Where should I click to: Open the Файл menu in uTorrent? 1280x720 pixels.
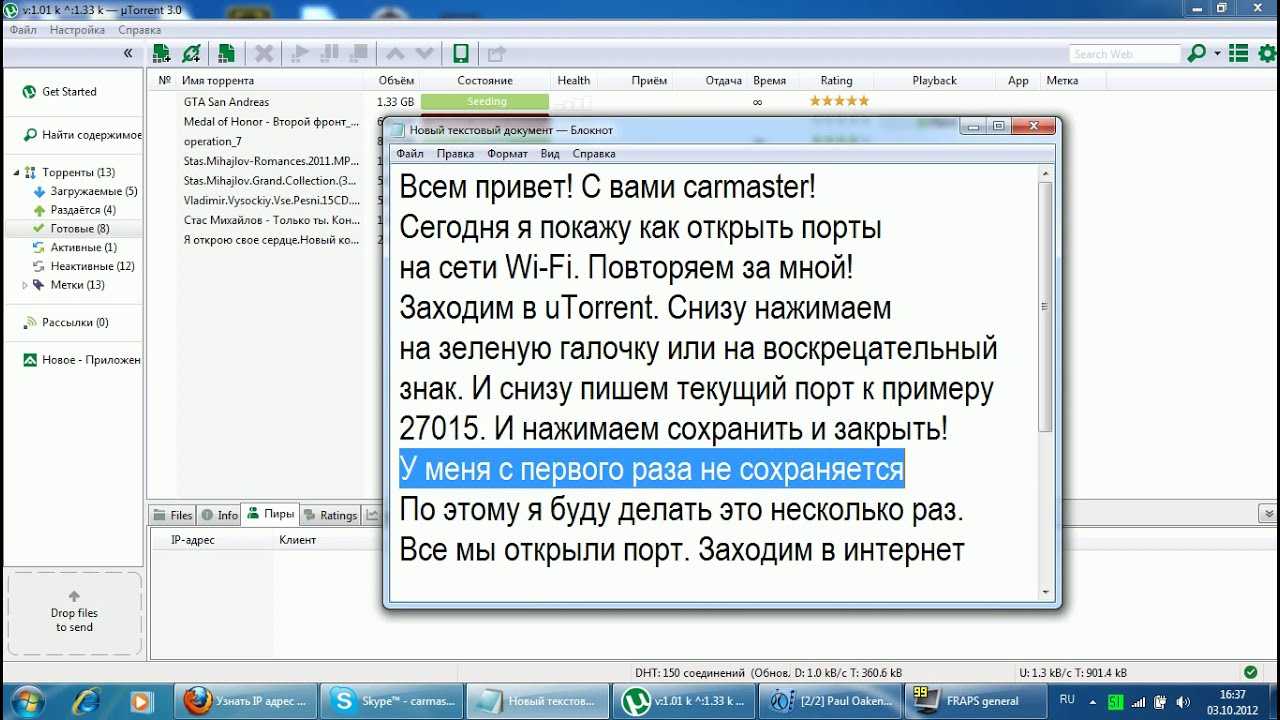23,30
